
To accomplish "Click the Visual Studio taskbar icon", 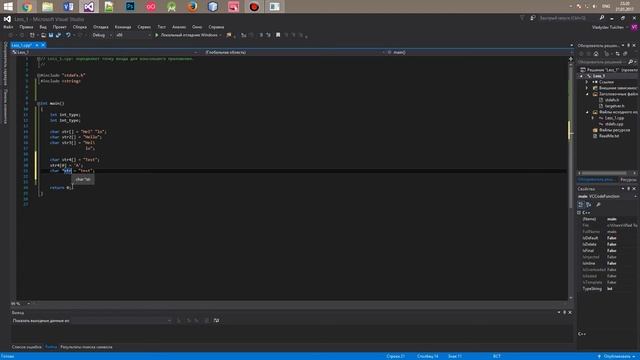I will point(89,7).
